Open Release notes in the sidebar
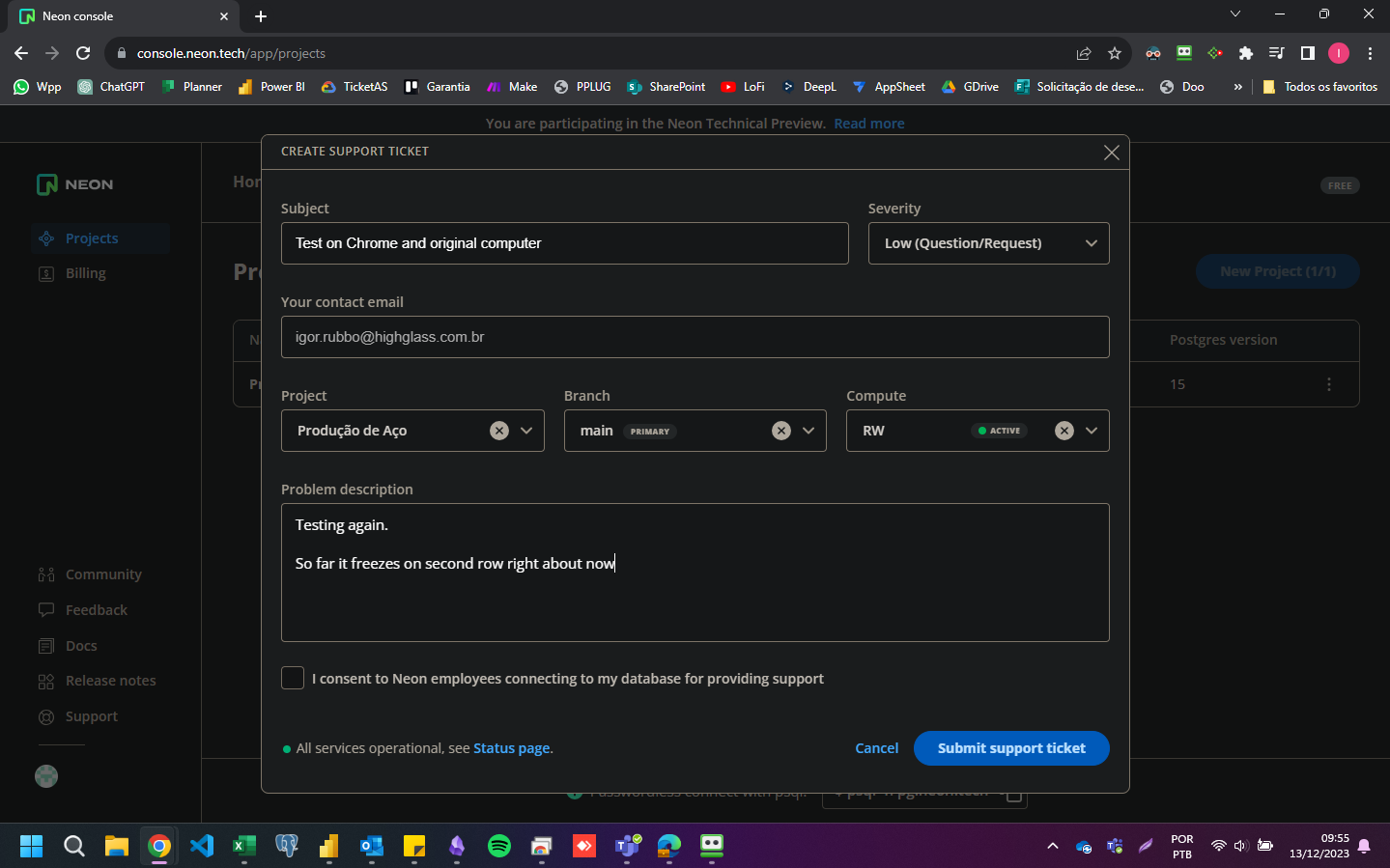The width and height of the screenshot is (1390, 868). pyautogui.click(x=97, y=681)
